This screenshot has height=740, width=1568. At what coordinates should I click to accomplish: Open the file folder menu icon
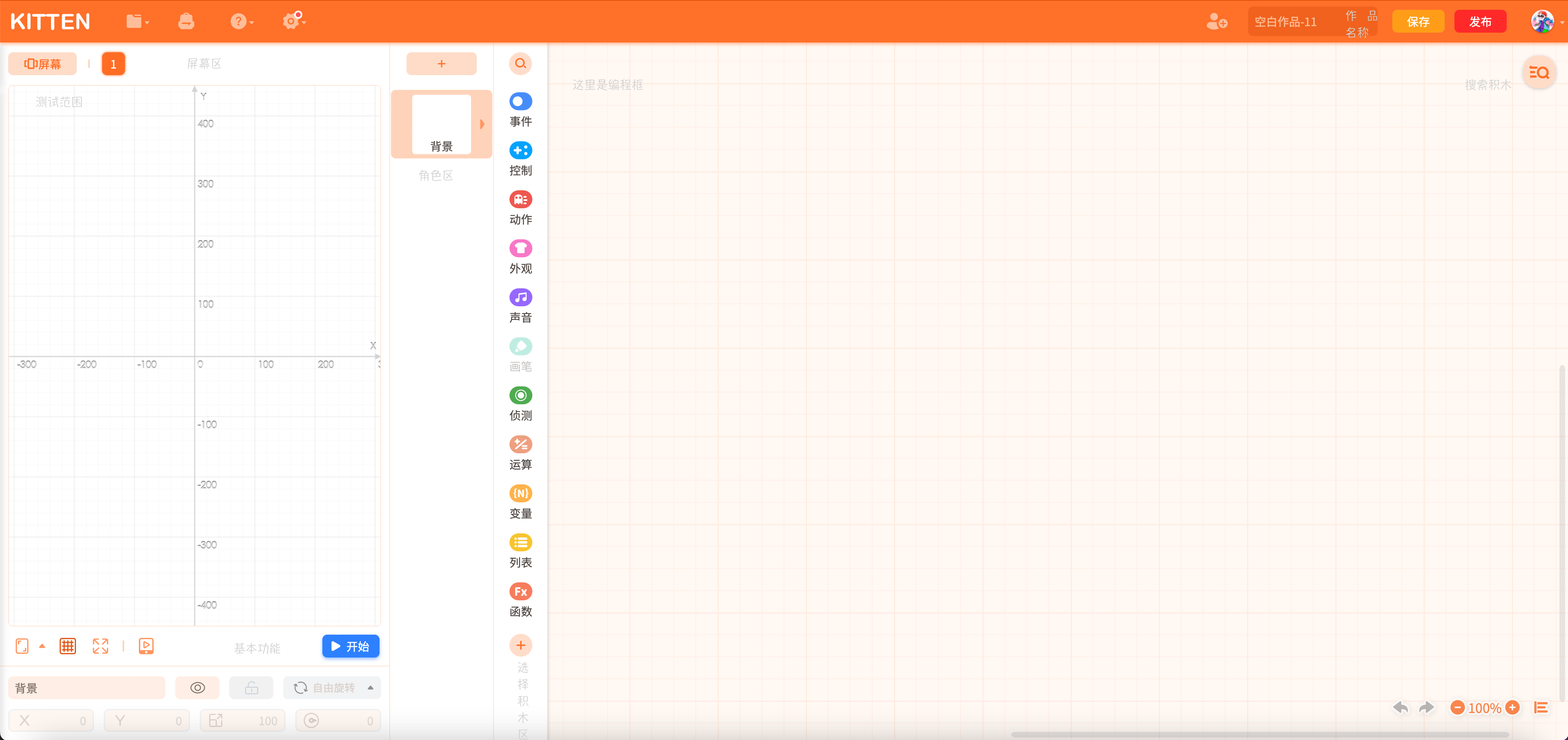(x=137, y=22)
